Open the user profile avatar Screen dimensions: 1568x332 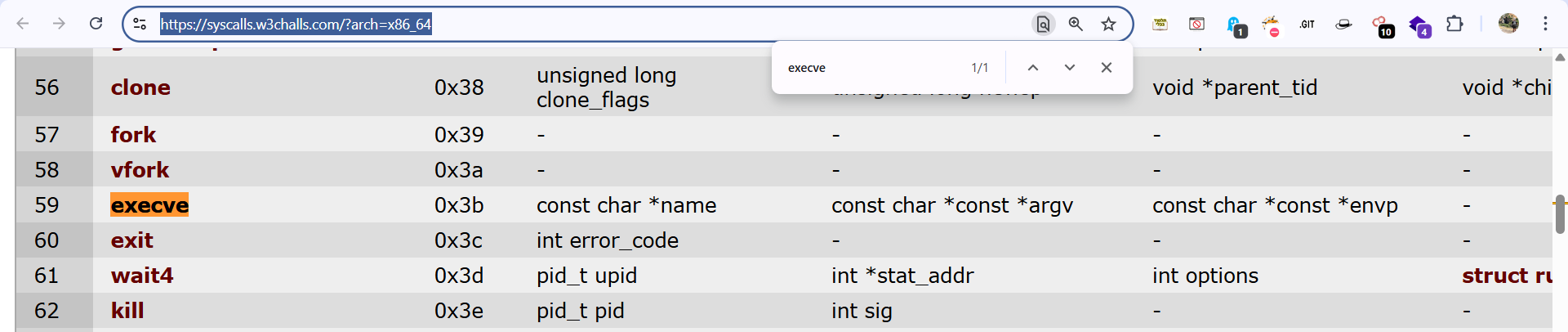click(x=1508, y=24)
